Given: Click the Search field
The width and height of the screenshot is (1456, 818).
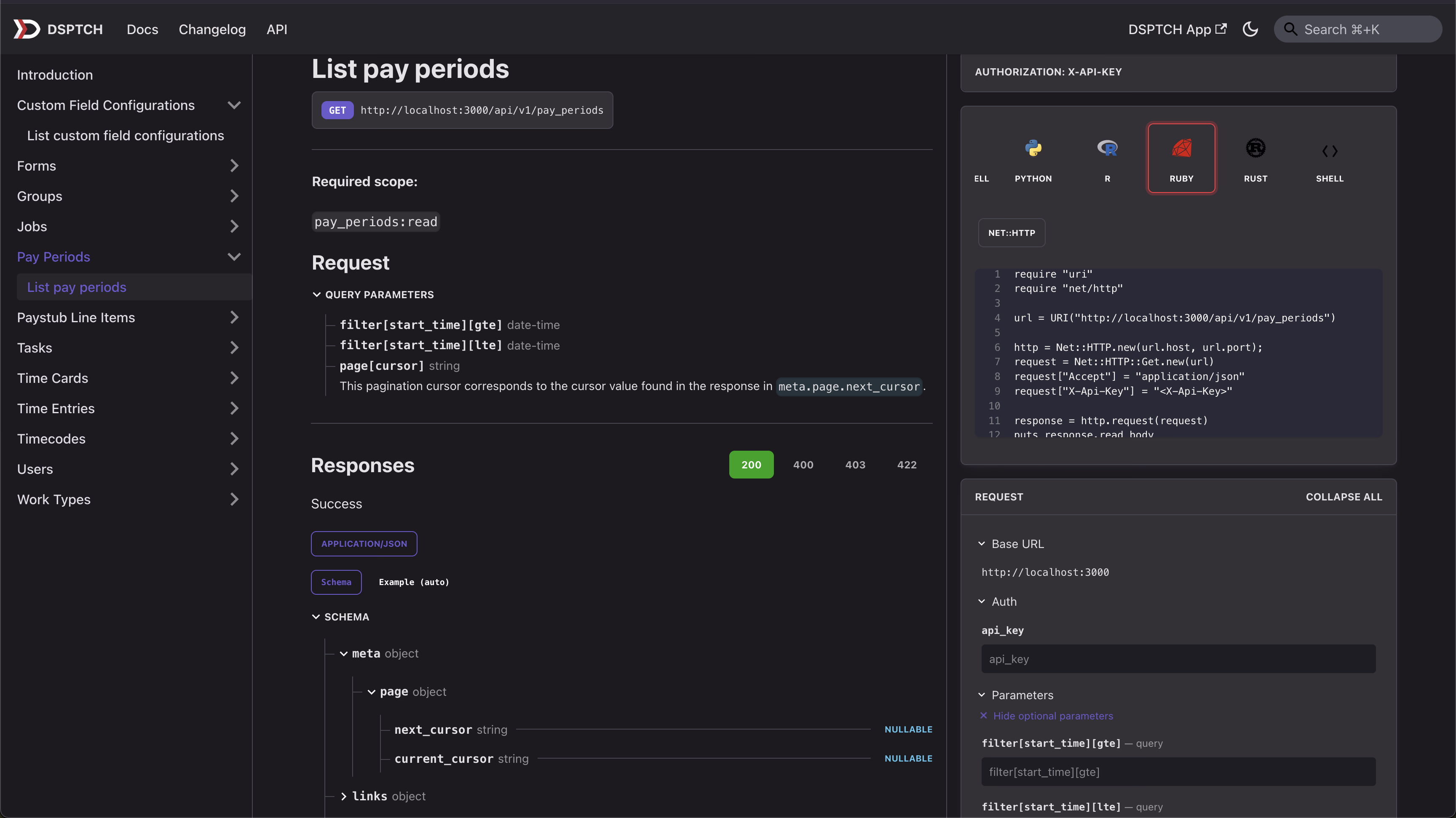Looking at the screenshot, I should 1358,29.
